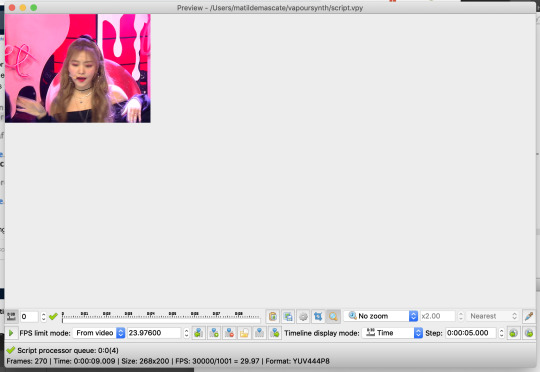The width and height of the screenshot is (540, 372).
Task: Toggle the timeline panel button
Action: tap(11, 316)
